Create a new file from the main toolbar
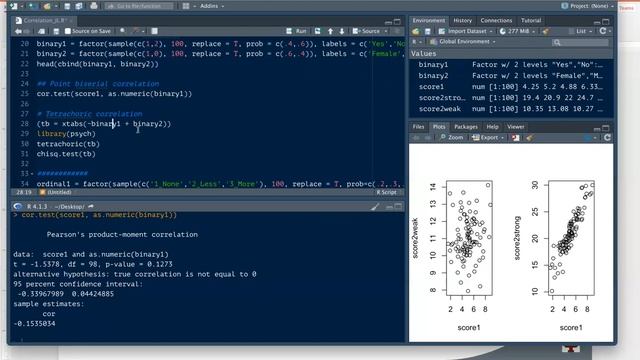The width and height of the screenshot is (640, 360). click(x=14, y=6)
